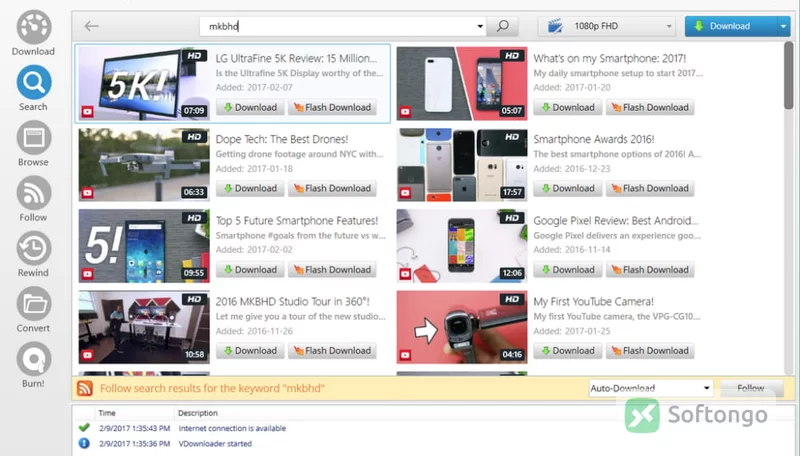Image resolution: width=800 pixels, height=456 pixels.
Task: Open the Follow section in sidebar
Action: (x=34, y=199)
